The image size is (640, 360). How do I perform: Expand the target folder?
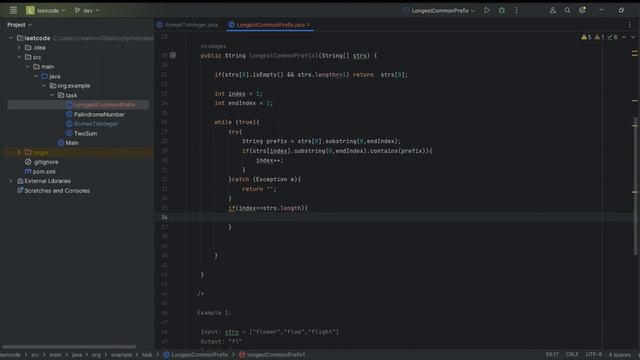pos(19,152)
